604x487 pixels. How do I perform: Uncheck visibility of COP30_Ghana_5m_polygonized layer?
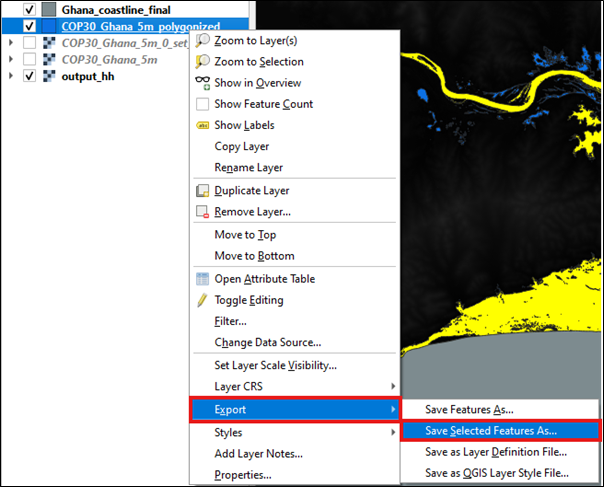(x=29, y=26)
